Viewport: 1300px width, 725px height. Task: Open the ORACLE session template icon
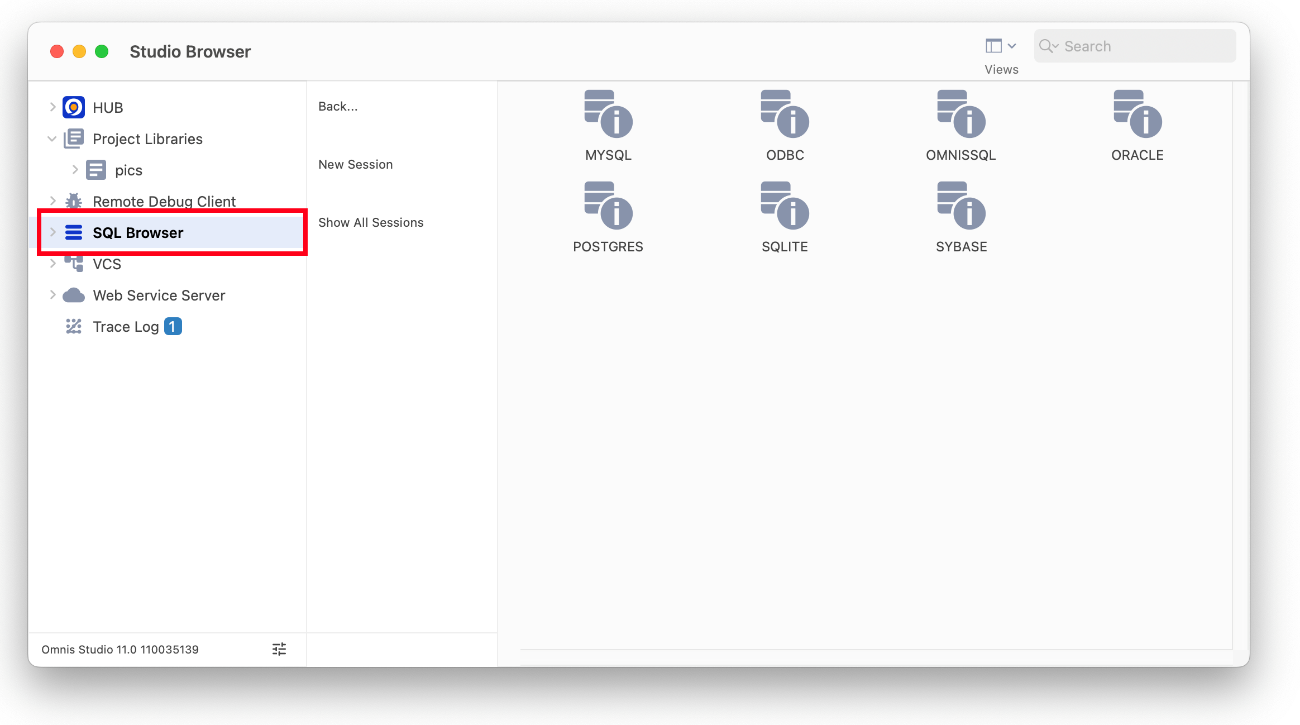(x=1137, y=113)
